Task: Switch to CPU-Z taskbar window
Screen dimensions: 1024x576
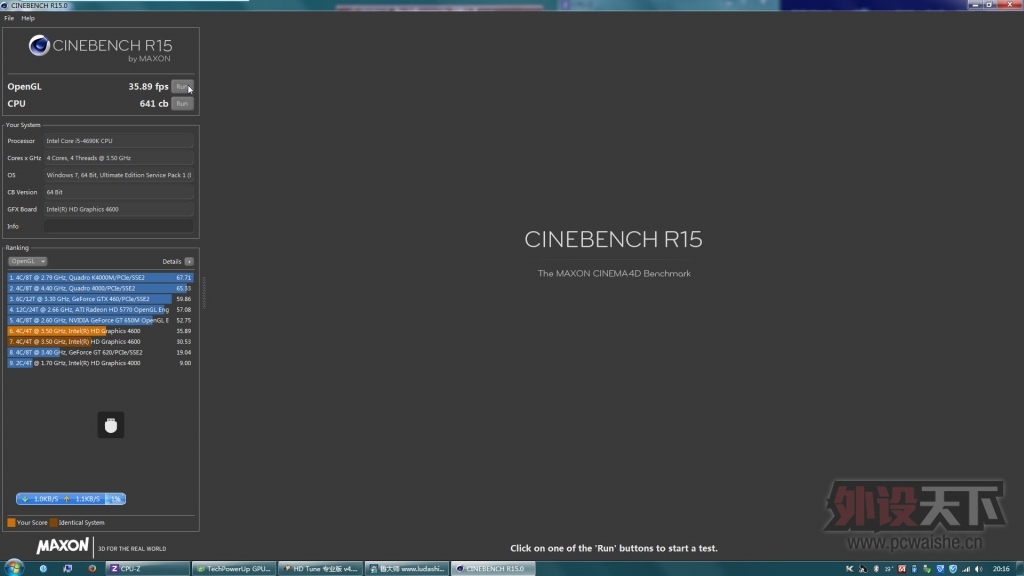Action: coord(147,569)
